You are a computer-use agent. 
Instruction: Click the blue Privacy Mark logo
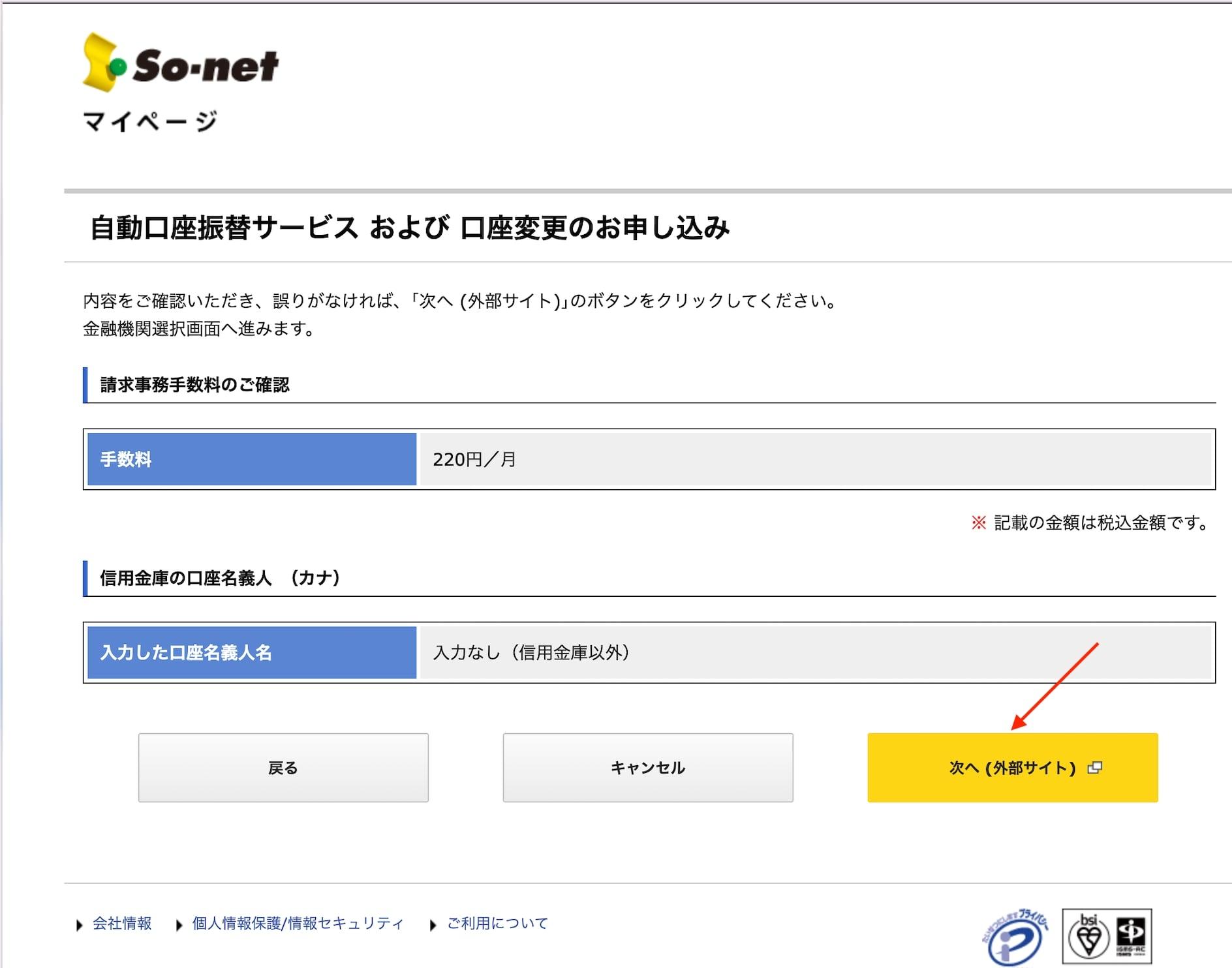[1015, 939]
